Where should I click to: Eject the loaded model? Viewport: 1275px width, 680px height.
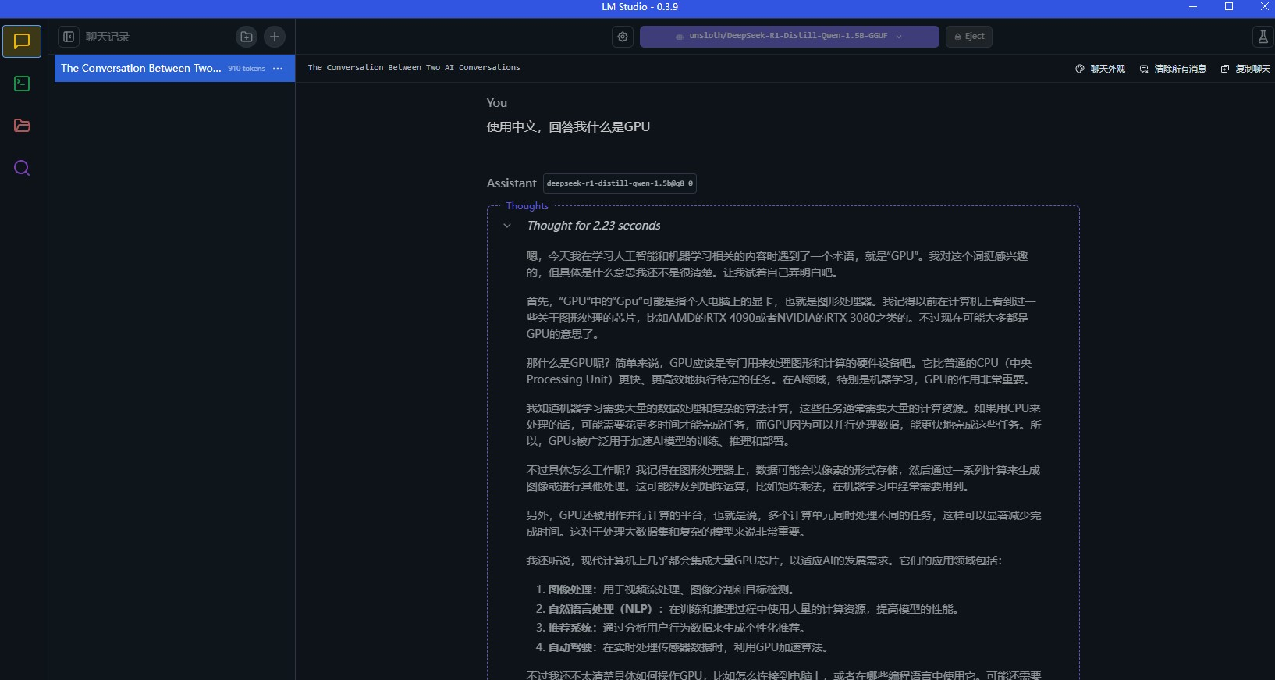(969, 36)
